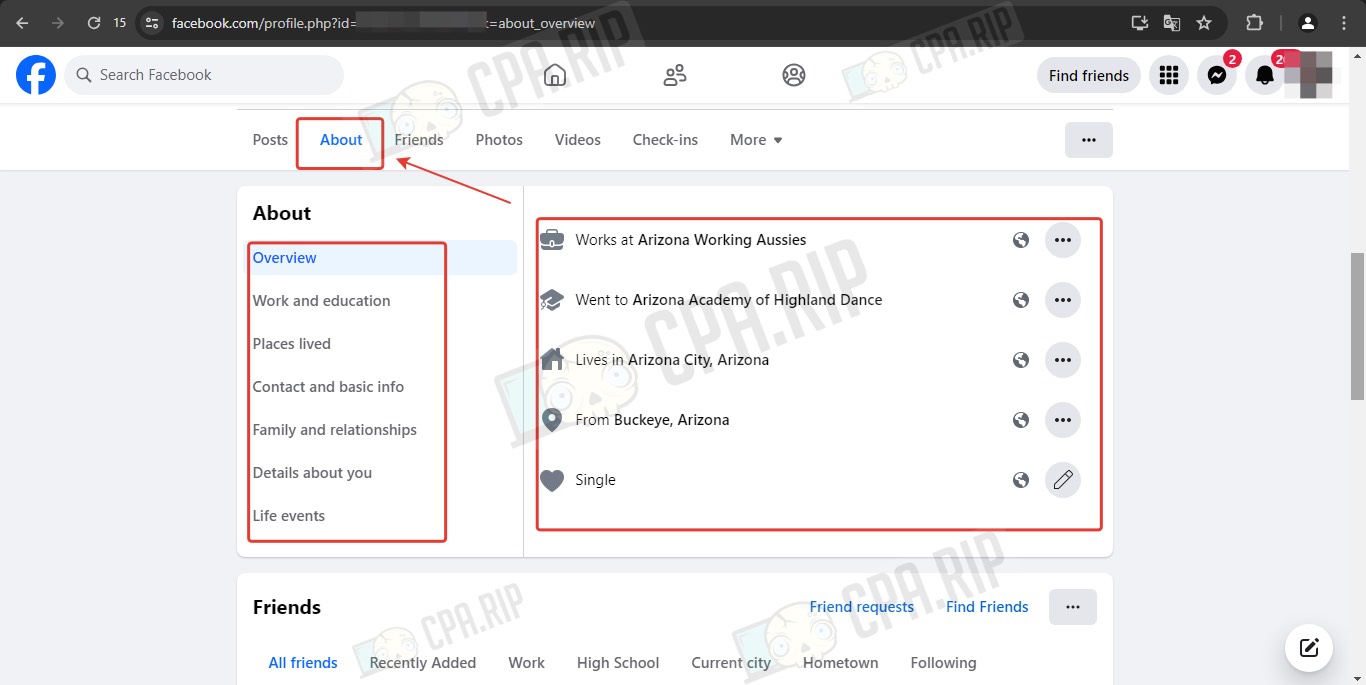The width and height of the screenshot is (1366, 685).
Task: Edit relationship status with pencil icon
Action: [x=1063, y=480]
